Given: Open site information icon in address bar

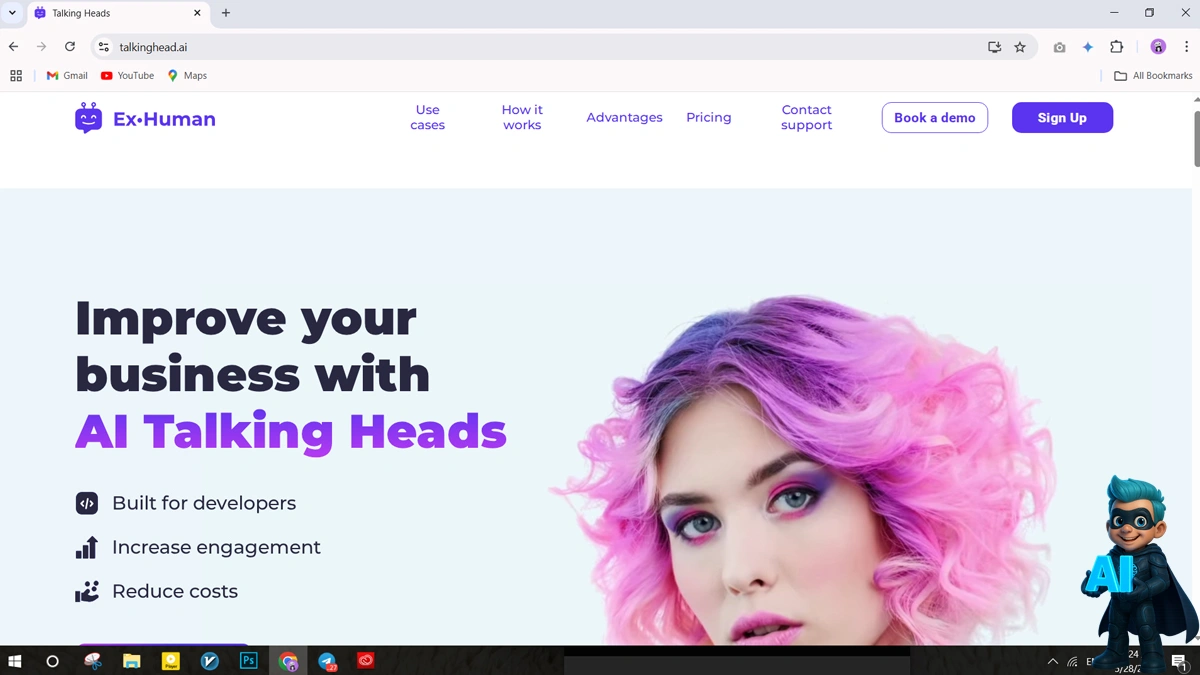Looking at the screenshot, I should coord(103,47).
